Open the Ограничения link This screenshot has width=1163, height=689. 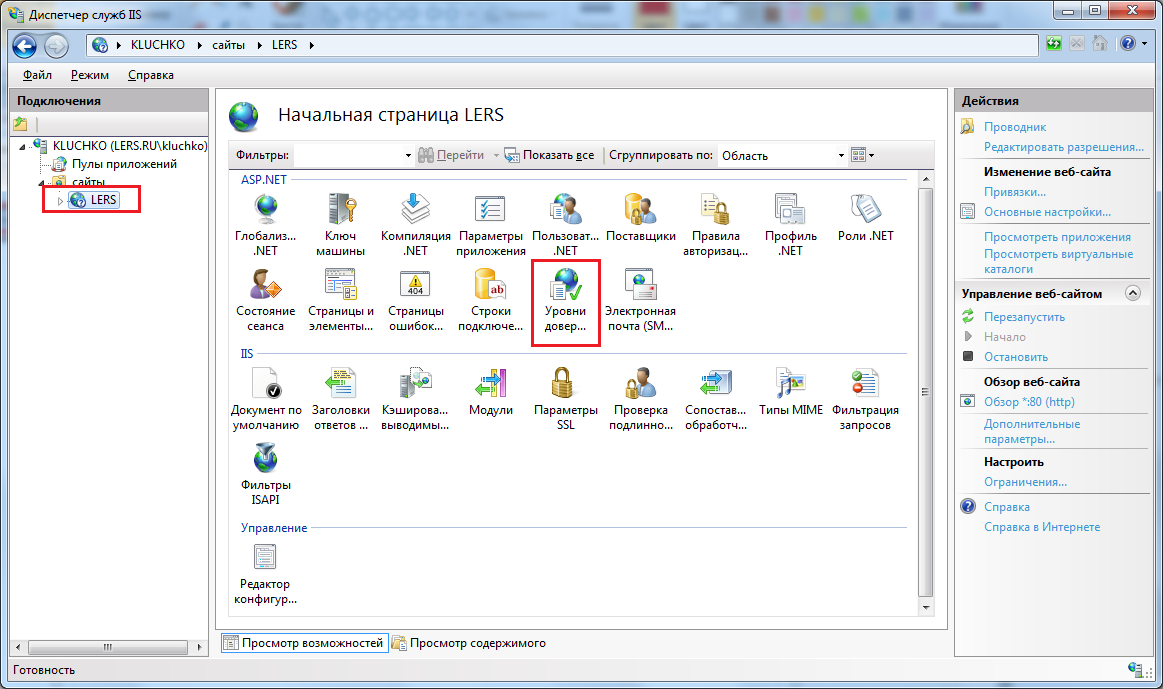(x=1025, y=482)
